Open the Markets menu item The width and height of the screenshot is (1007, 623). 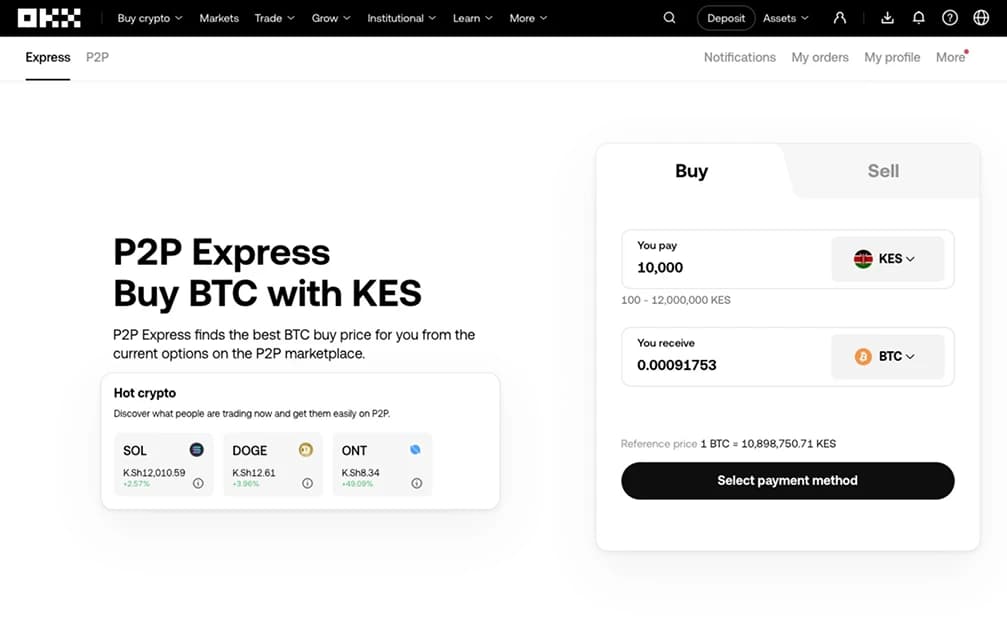click(219, 18)
